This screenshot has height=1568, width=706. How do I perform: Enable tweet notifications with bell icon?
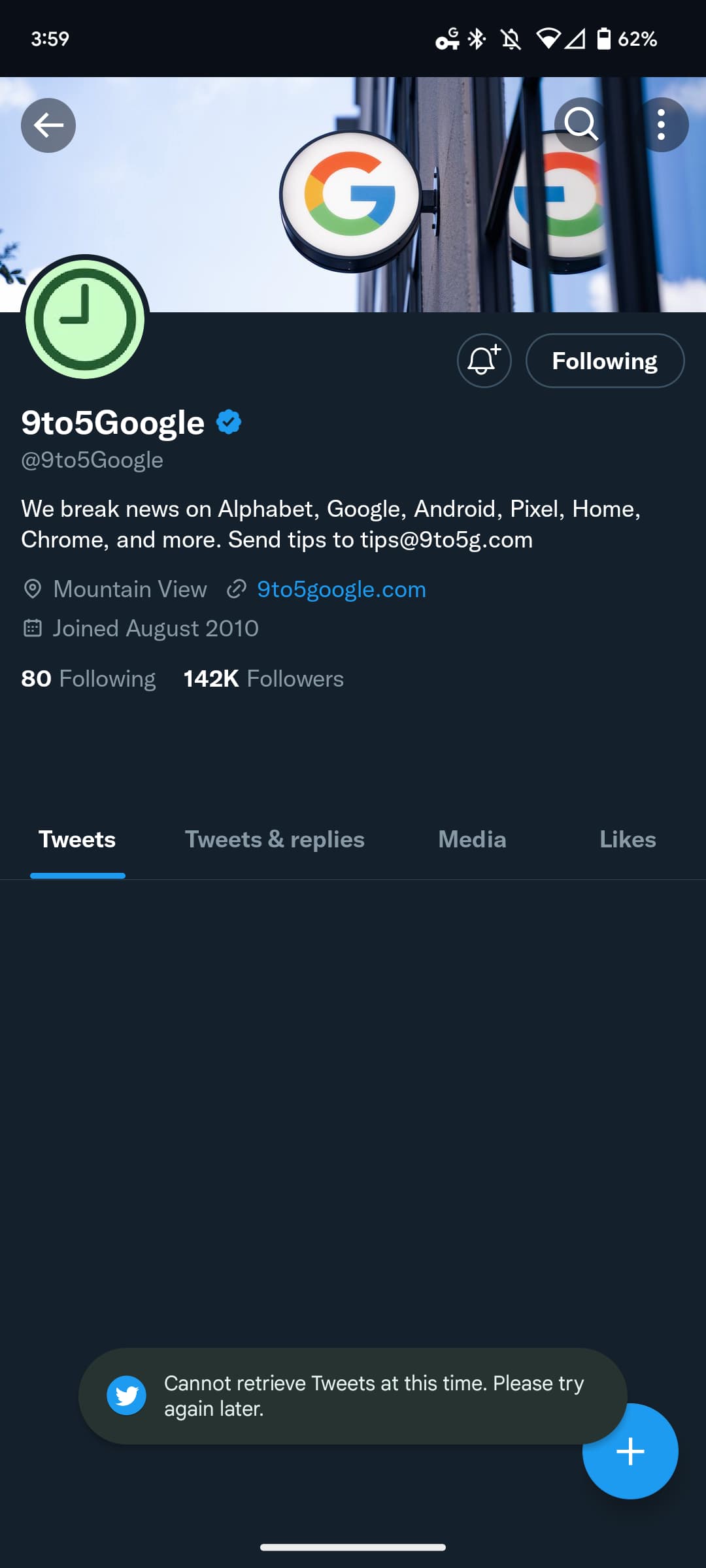click(484, 361)
